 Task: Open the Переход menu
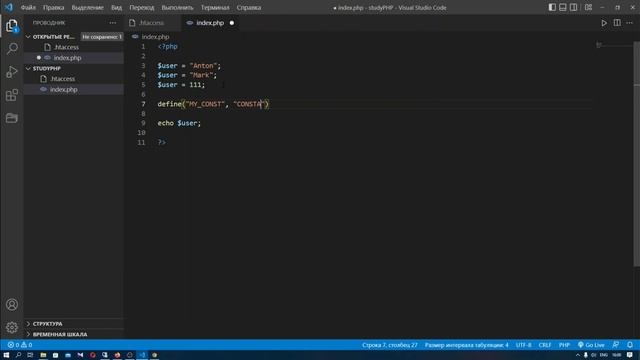click(x=142, y=7)
